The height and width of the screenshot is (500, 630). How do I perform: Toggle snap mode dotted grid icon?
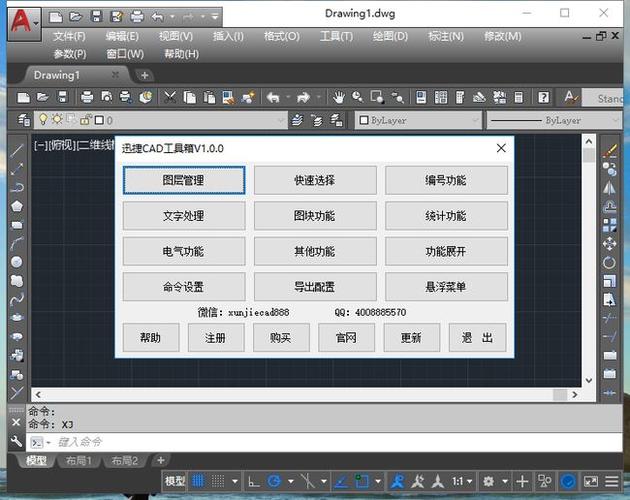pyautogui.click(x=218, y=481)
